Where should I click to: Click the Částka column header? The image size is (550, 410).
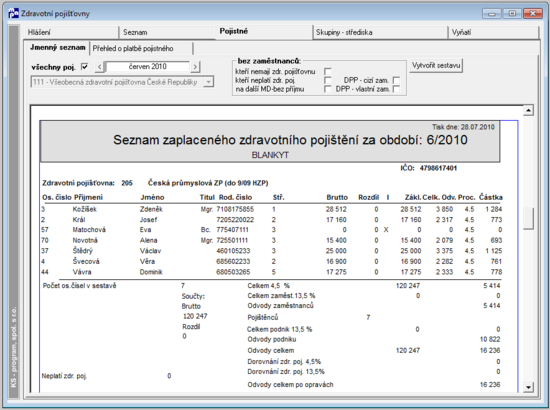pyautogui.click(x=491, y=197)
